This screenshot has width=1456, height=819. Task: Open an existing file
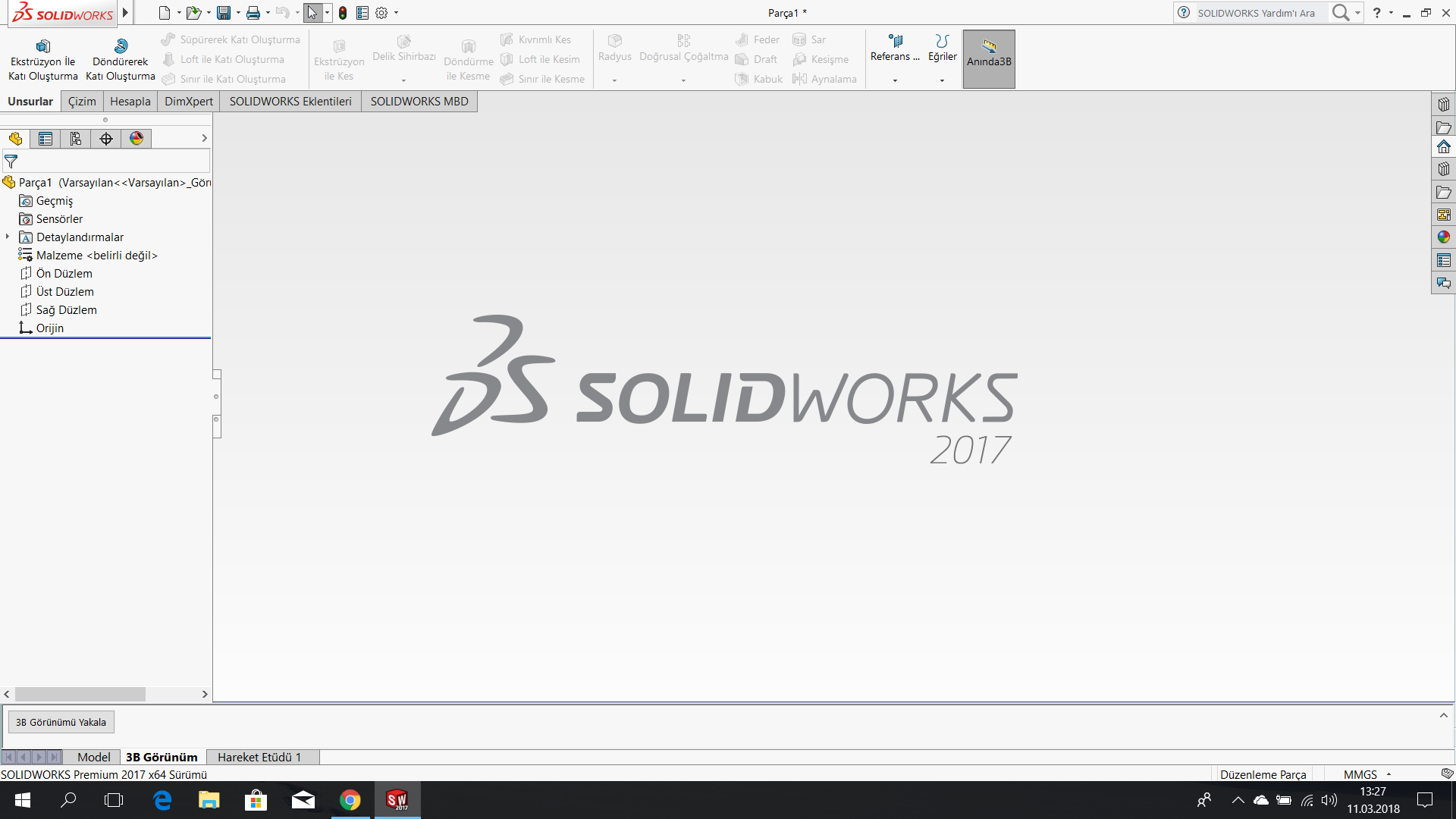pos(194,13)
